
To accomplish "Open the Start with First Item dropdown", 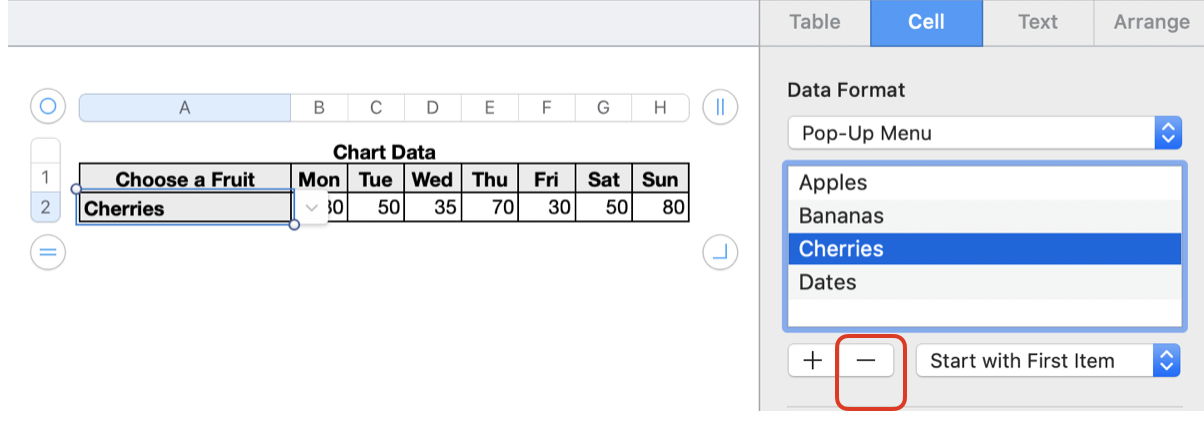I will (1048, 361).
